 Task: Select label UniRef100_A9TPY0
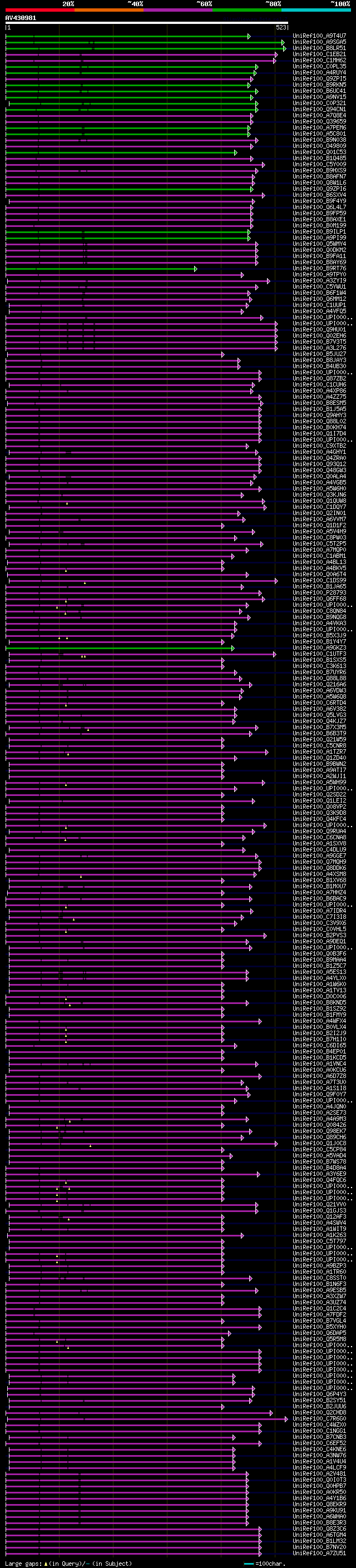(319, 275)
